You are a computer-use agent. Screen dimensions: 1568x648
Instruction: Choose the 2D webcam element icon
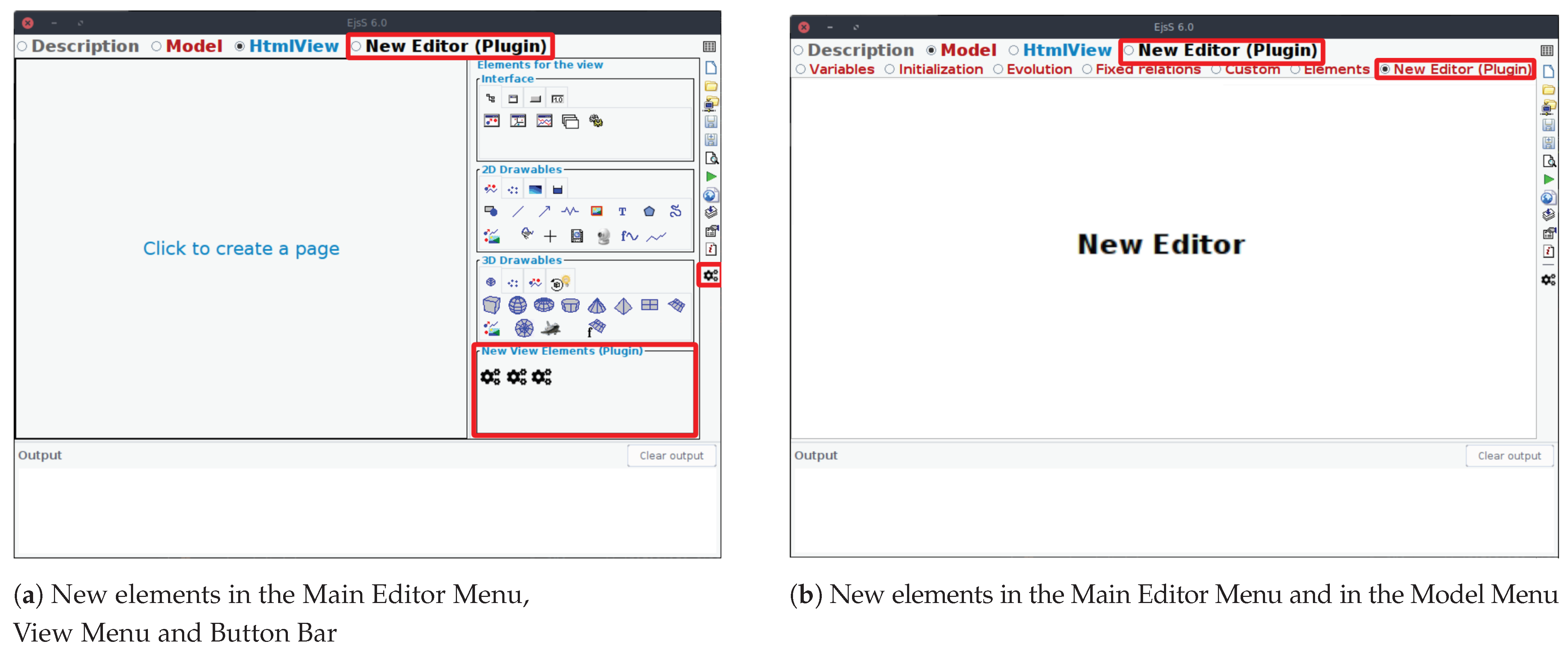click(x=603, y=237)
